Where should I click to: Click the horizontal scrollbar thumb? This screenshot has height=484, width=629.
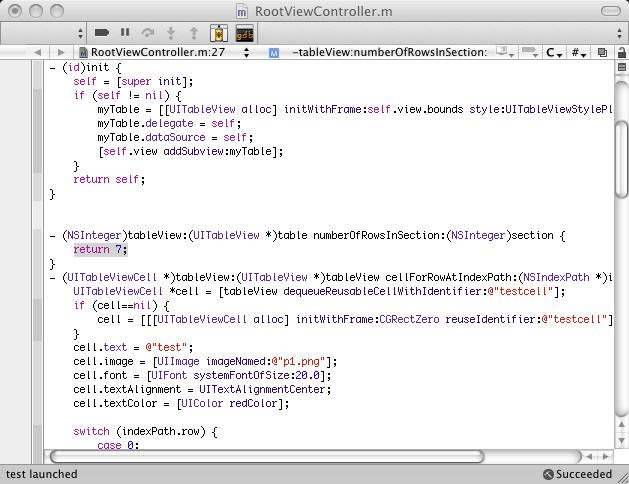coord(267,456)
